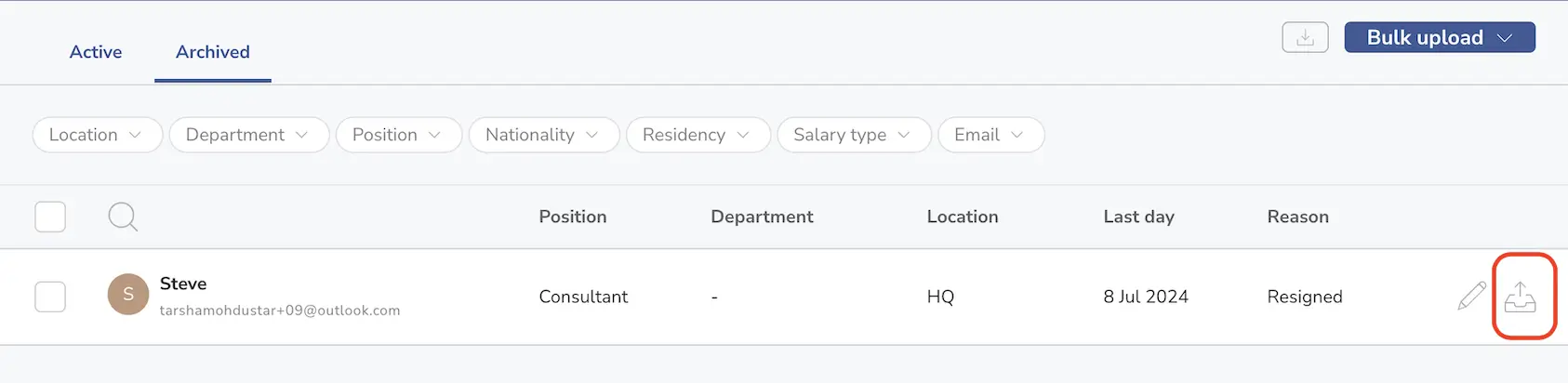Switch to the Active tab
This screenshot has height=383, width=1568.
[96, 52]
